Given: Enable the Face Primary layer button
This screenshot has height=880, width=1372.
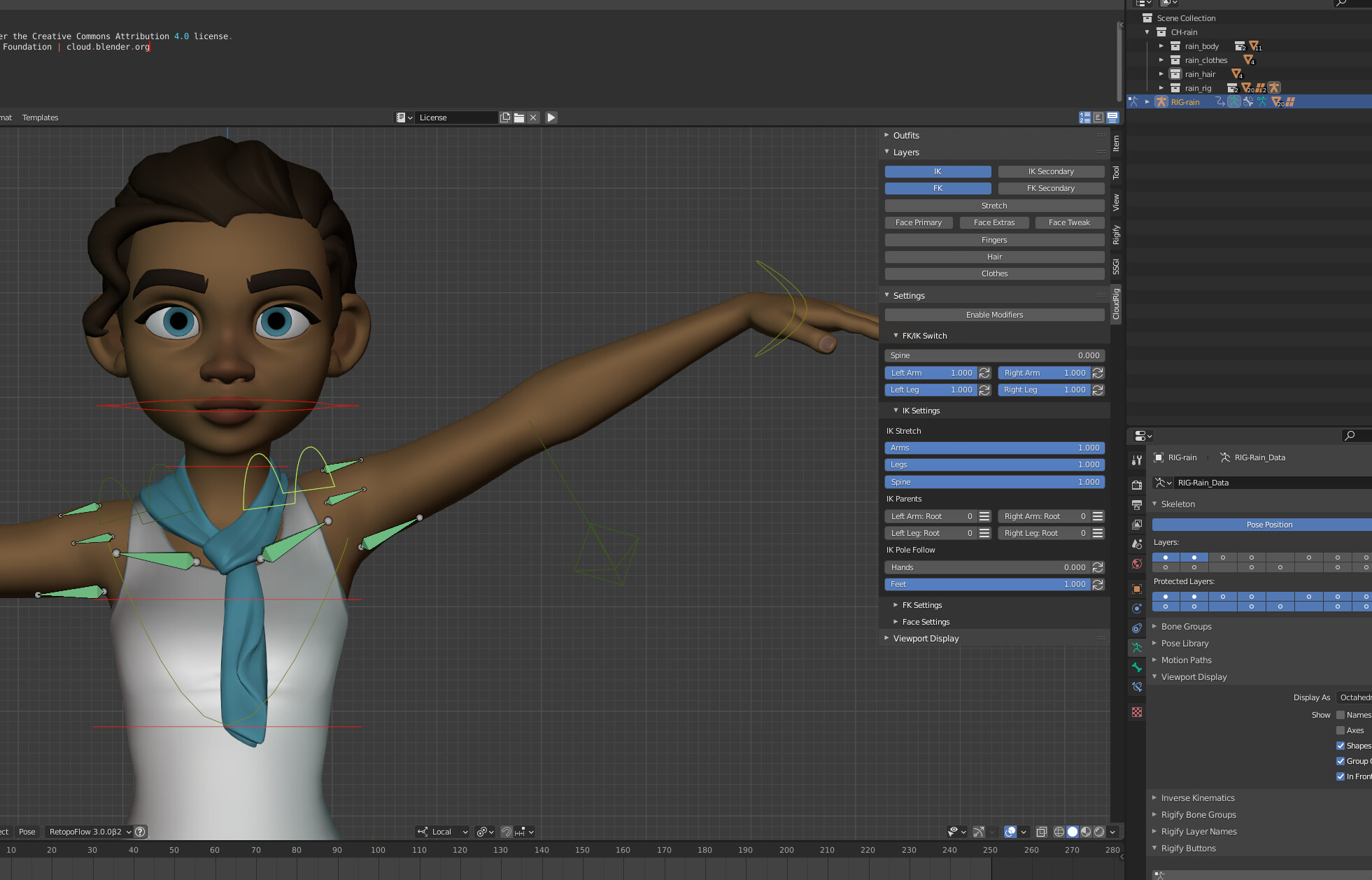Looking at the screenshot, I should [919, 222].
